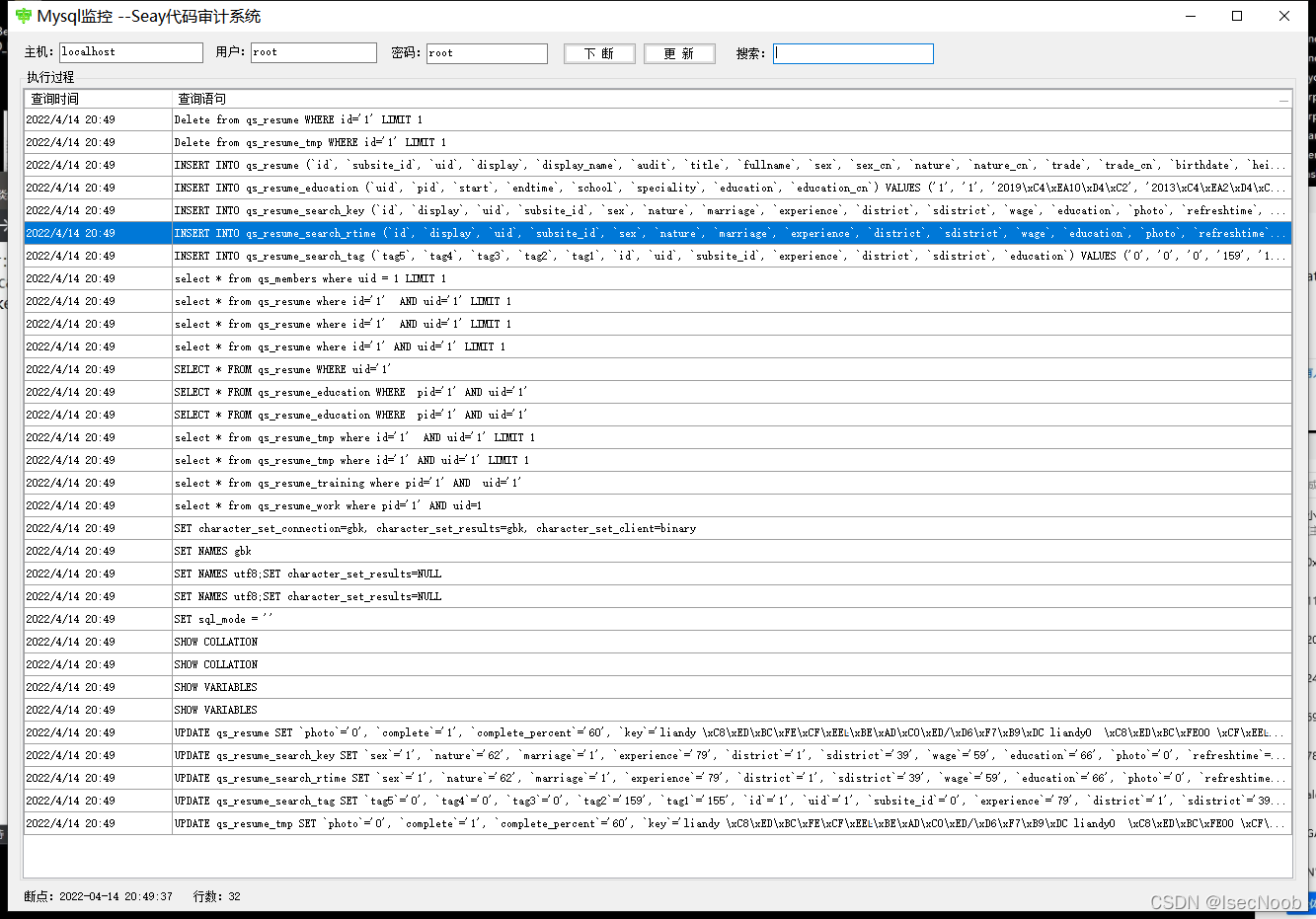Click the host field containing localhost
Viewport: 1316px width, 919px height.
point(131,52)
